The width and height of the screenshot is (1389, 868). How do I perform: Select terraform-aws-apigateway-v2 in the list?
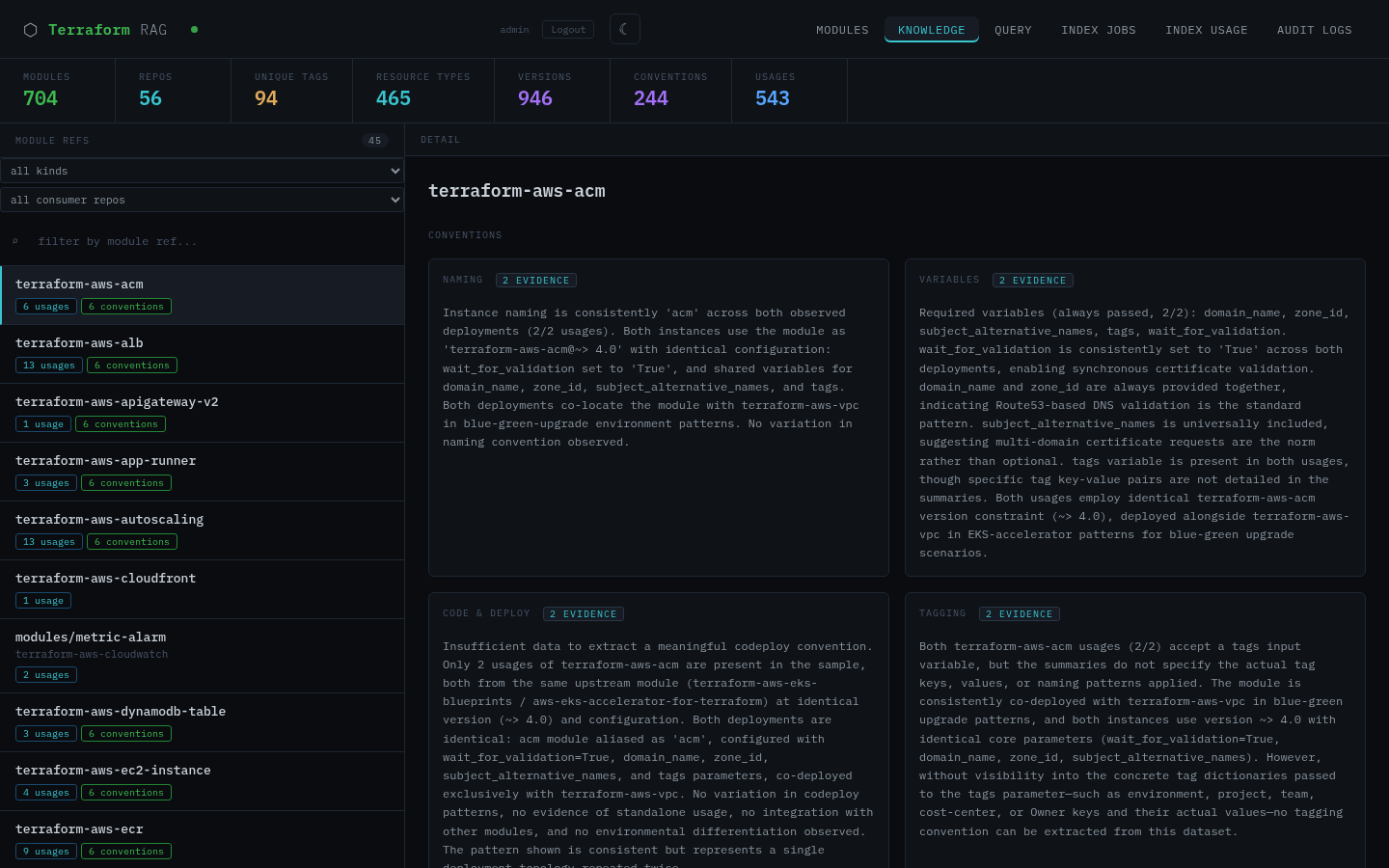point(202,413)
